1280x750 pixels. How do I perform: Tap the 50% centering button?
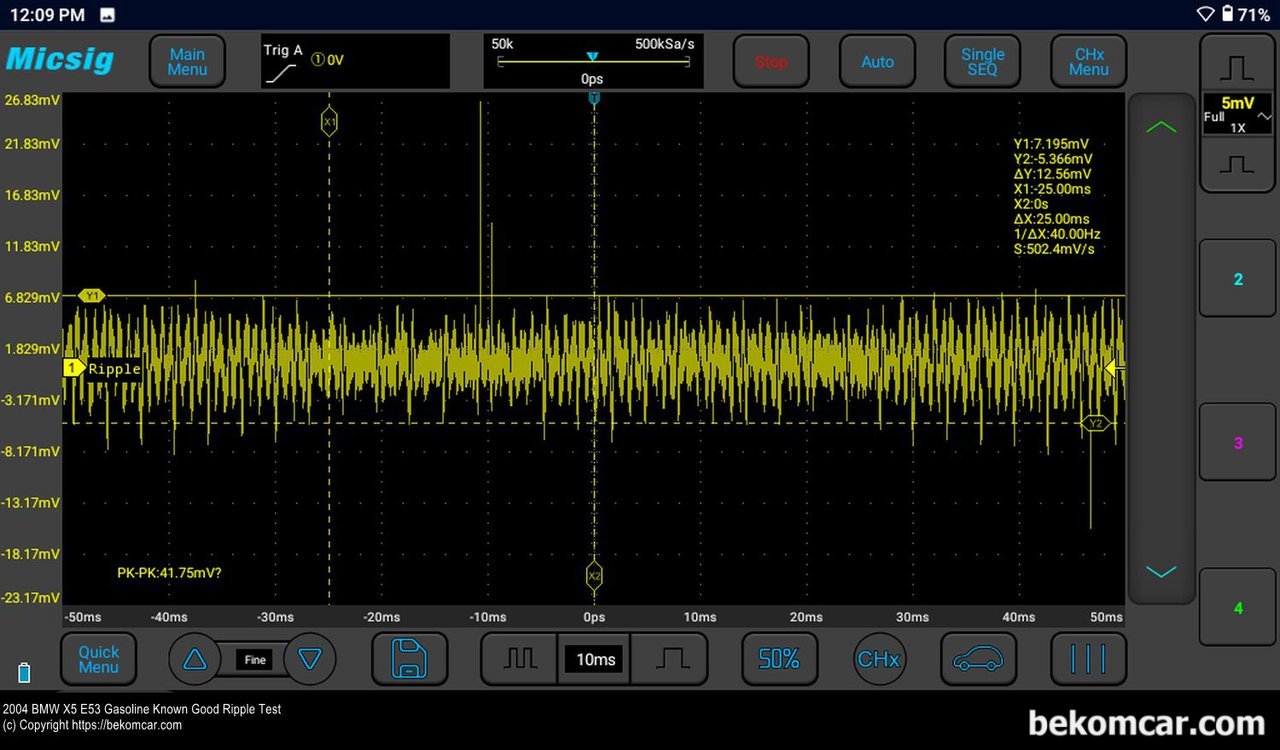pyautogui.click(x=779, y=659)
